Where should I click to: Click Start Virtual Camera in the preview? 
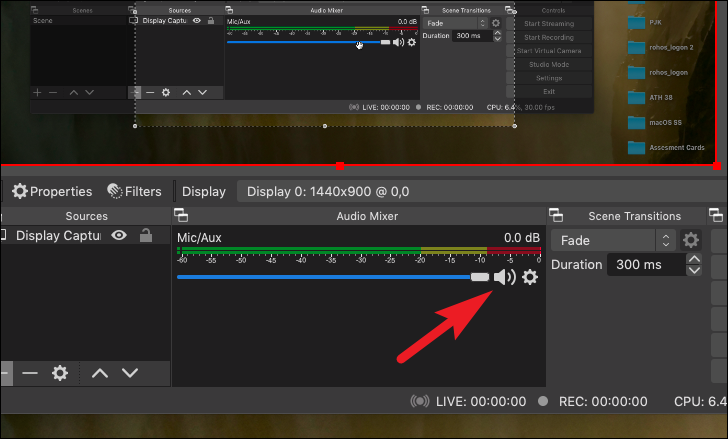[x=549, y=51]
